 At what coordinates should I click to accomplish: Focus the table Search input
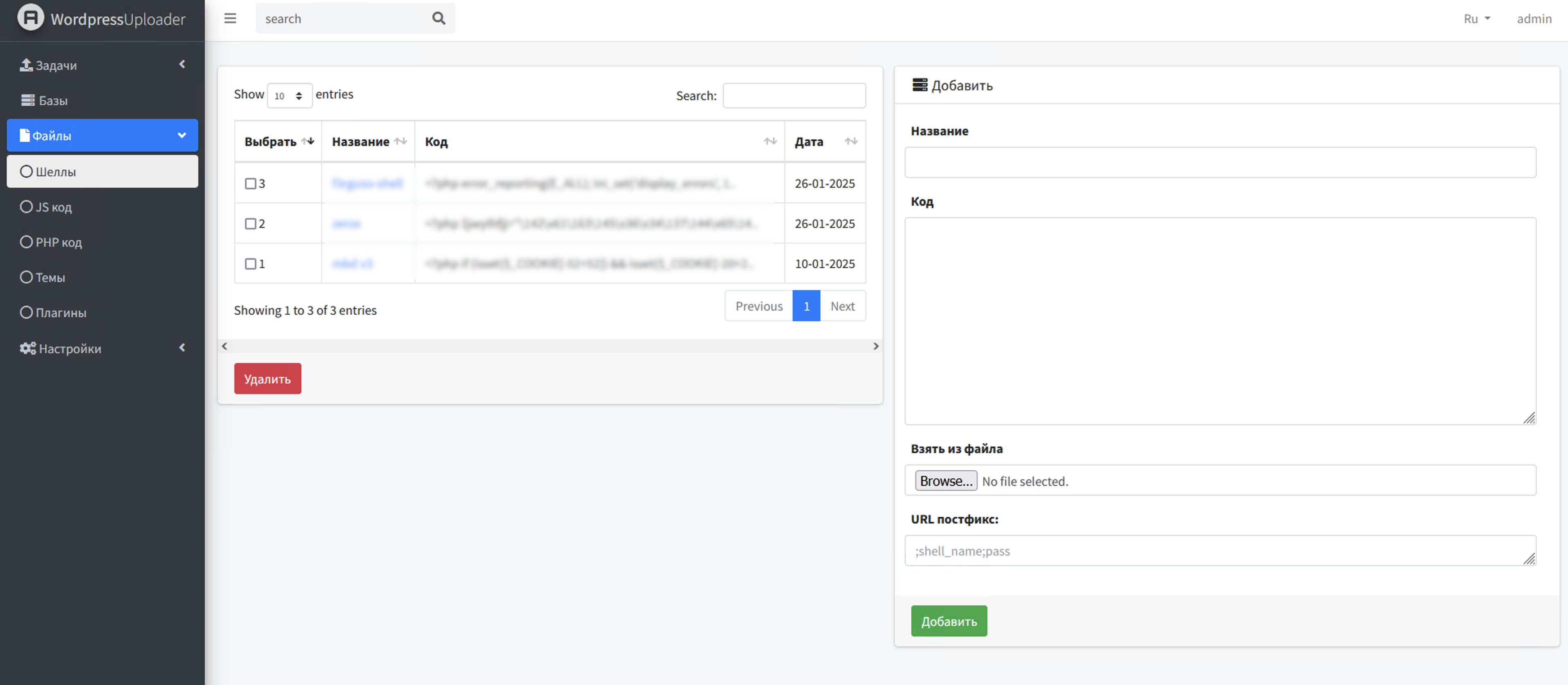click(794, 95)
